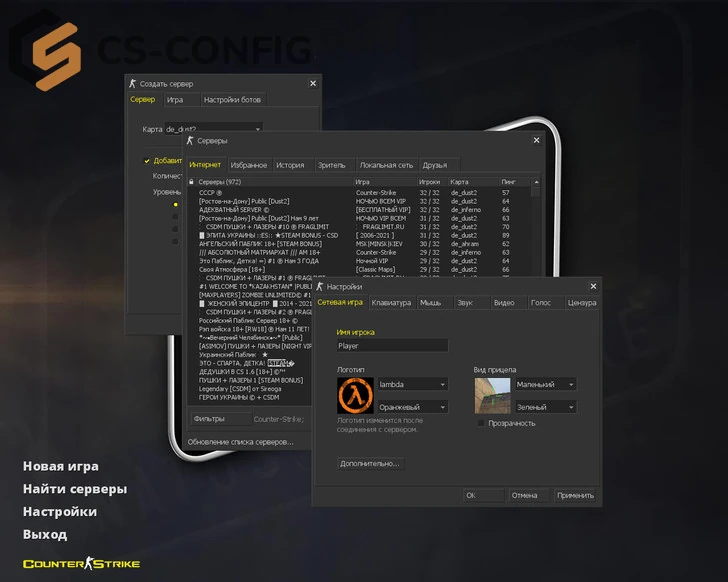Screen dimensions: 728x582
Task: Click the soldier icon in Настройки title bar
Action: click(319, 286)
